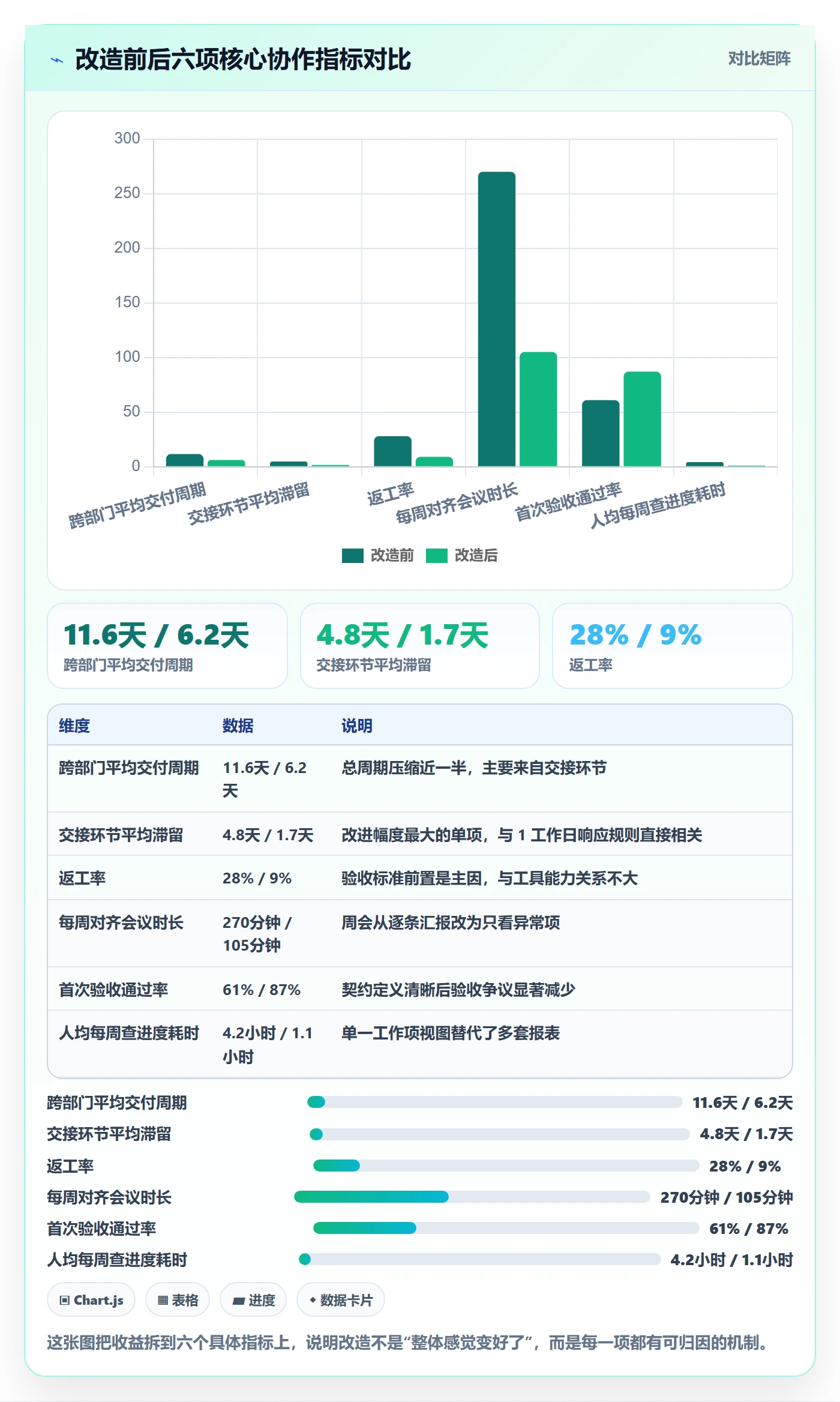
Task: Open the 11.6天 / 6.2天 data card
Action: point(167,645)
